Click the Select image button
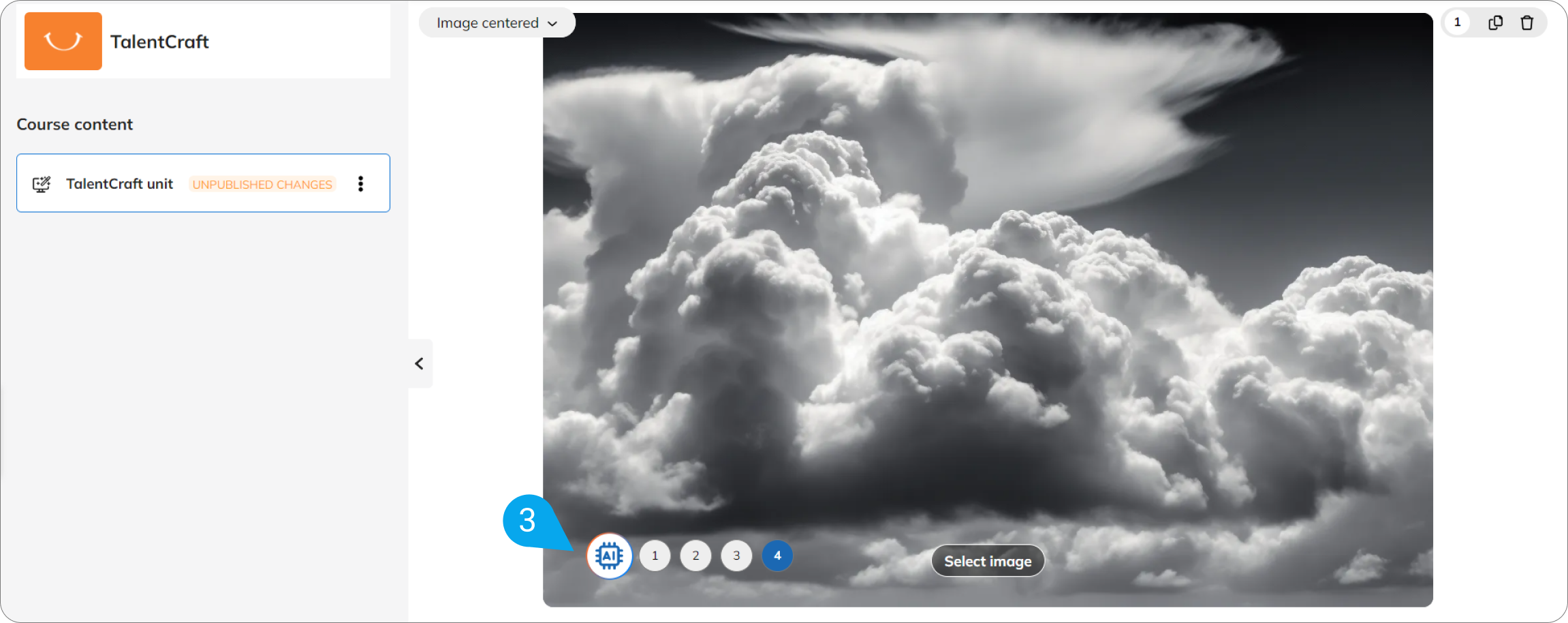 988,561
